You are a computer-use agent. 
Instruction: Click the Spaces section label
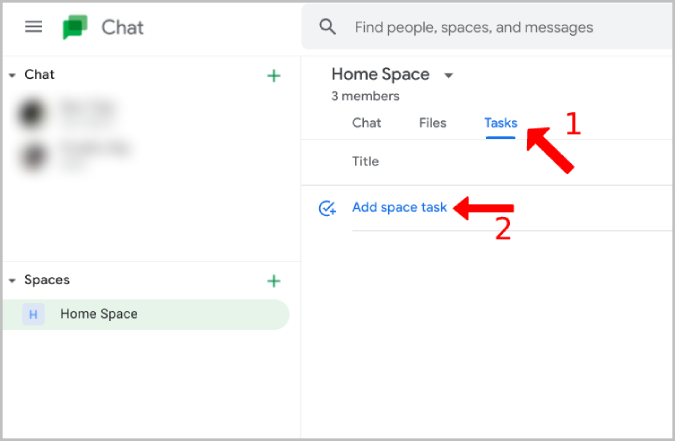tap(47, 280)
